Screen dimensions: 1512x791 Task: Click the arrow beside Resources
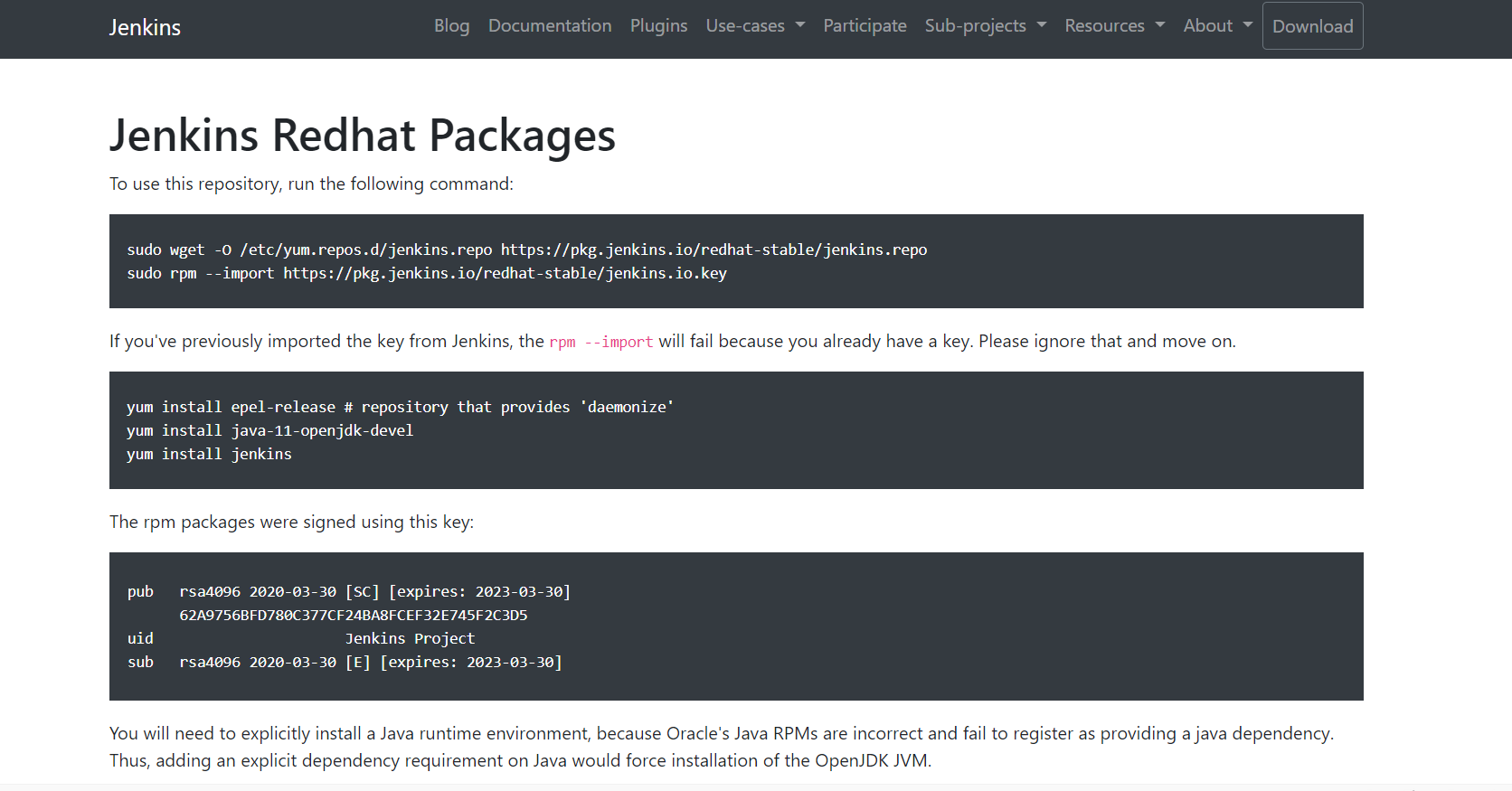pos(1160,25)
